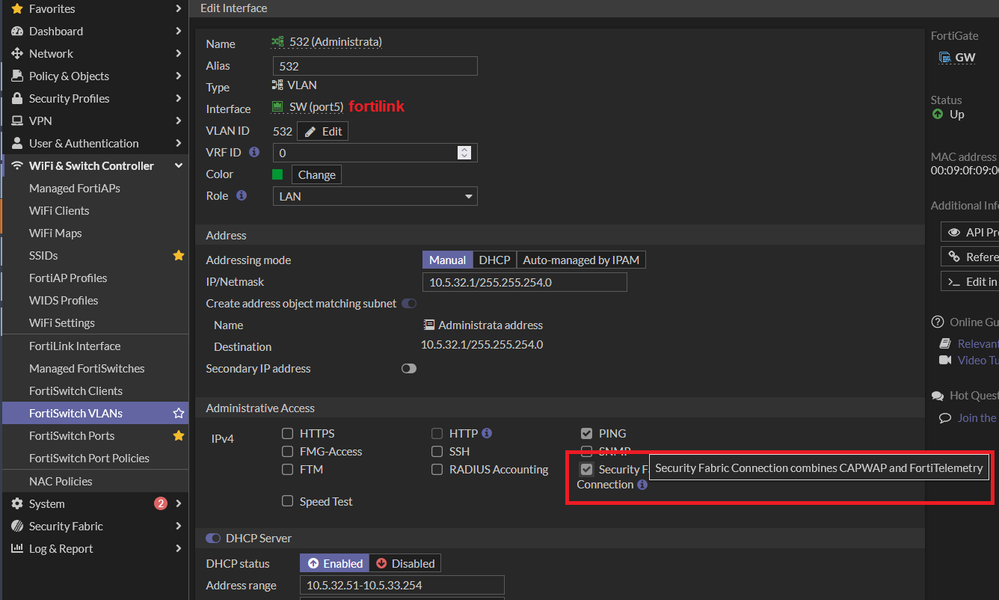Expand the Policy & Objects chevron
The width and height of the screenshot is (999, 600).
(178, 76)
